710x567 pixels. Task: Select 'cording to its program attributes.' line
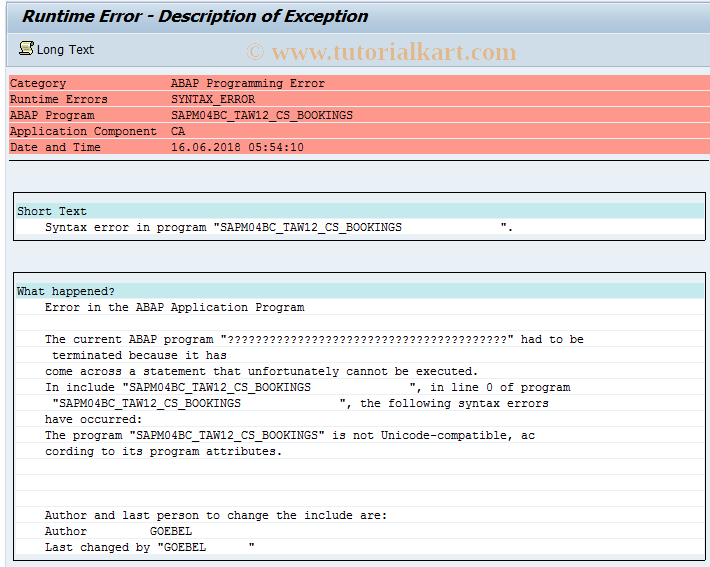pyautogui.click(x=163, y=452)
